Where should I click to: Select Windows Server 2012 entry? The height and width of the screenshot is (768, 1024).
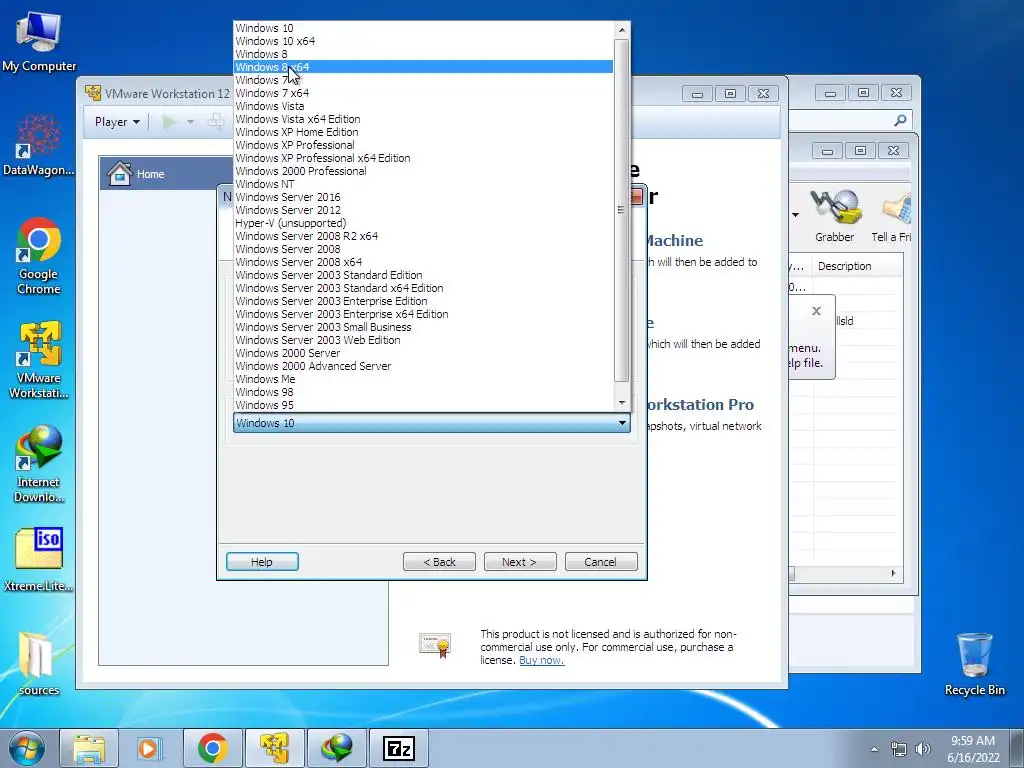(x=423, y=210)
